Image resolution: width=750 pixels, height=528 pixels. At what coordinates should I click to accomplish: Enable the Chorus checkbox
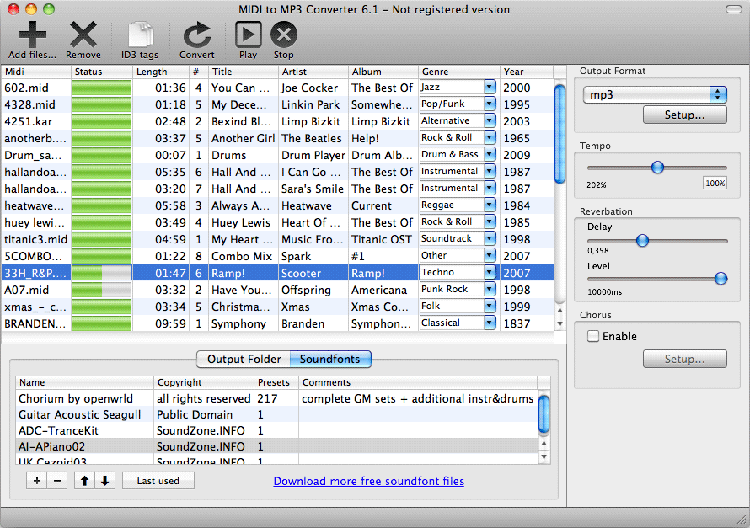point(593,337)
